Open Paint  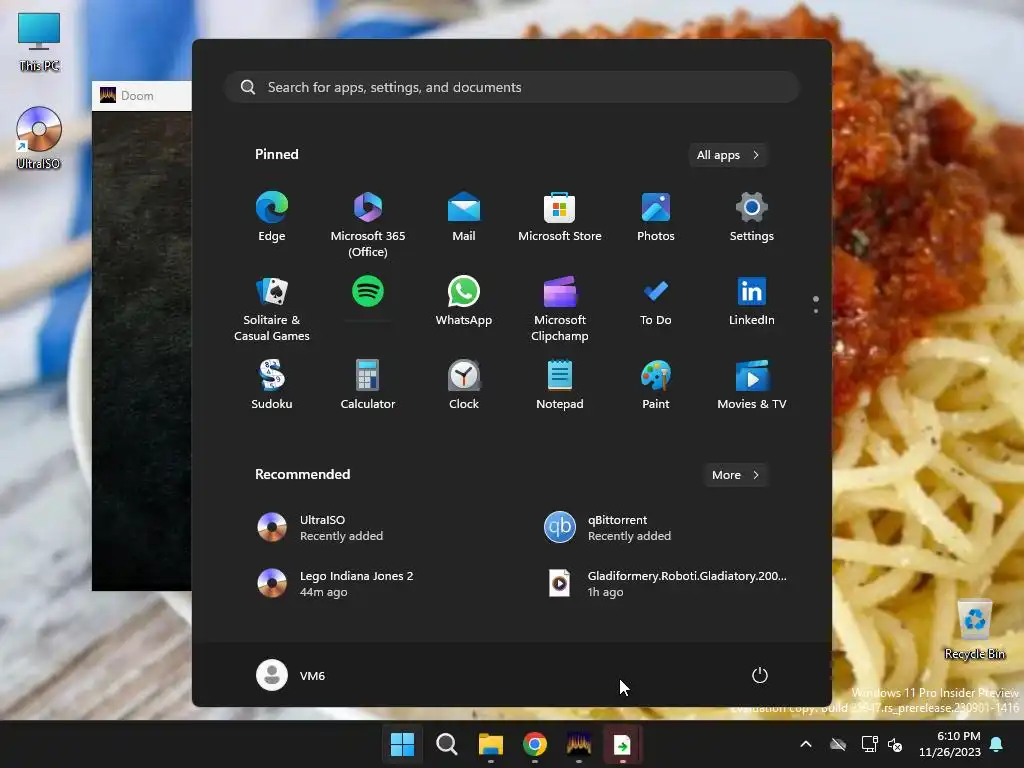coord(656,385)
